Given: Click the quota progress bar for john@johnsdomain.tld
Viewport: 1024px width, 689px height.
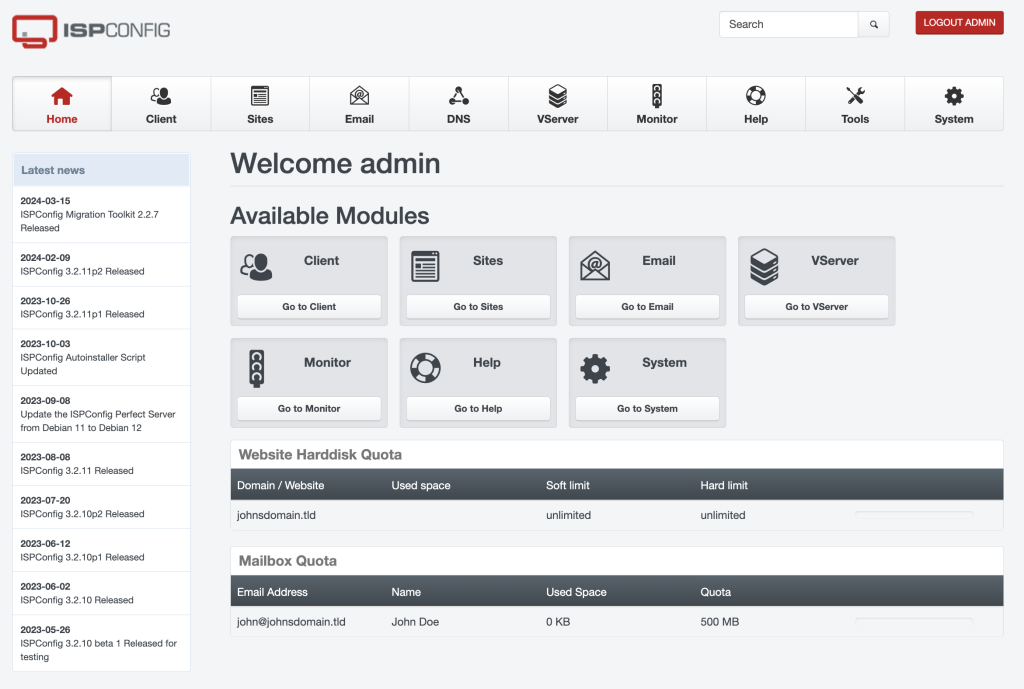Looking at the screenshot, I should point(913,621).
